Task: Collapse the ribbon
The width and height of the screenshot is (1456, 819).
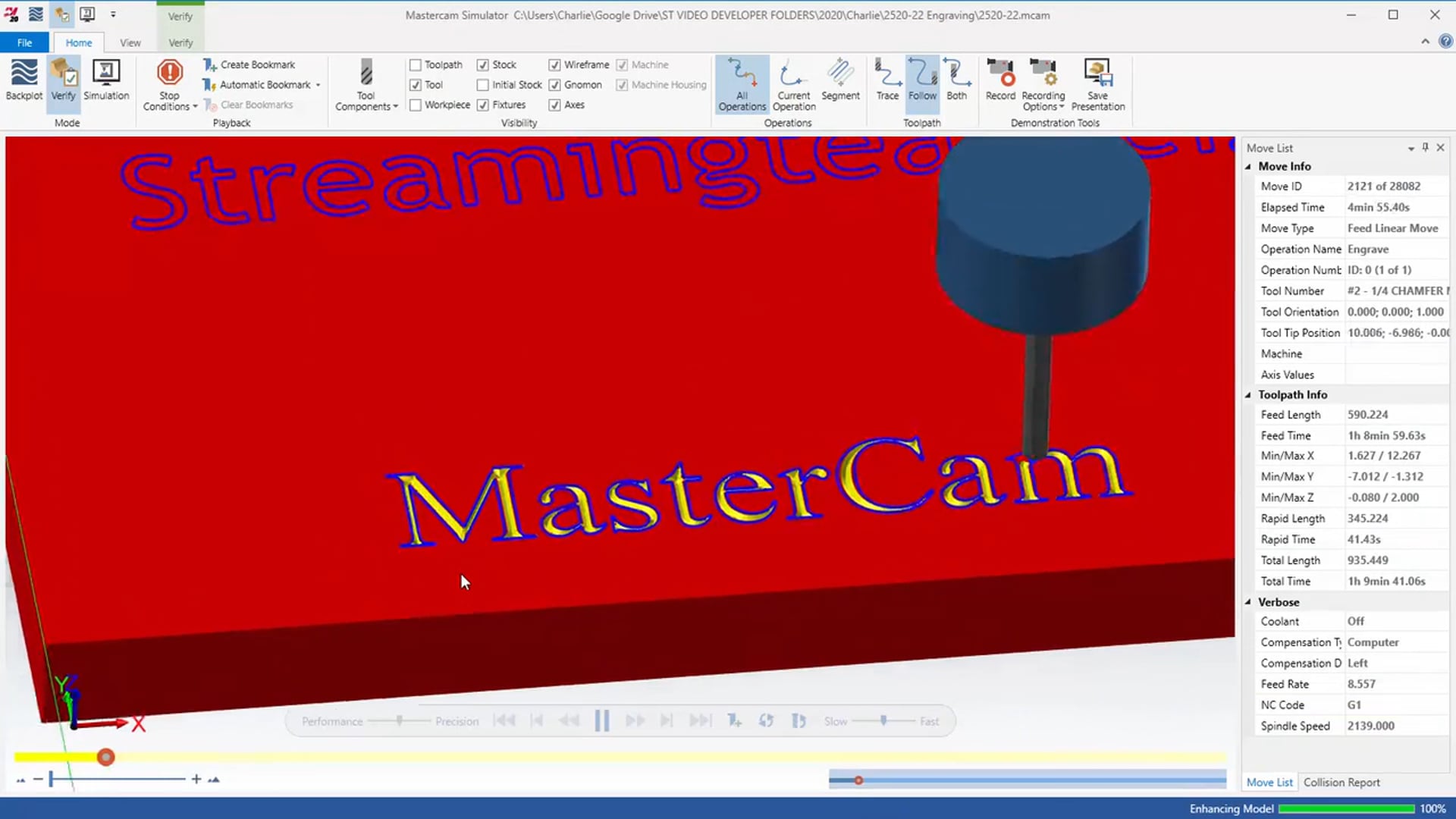Action: (x=1425, y=42)
